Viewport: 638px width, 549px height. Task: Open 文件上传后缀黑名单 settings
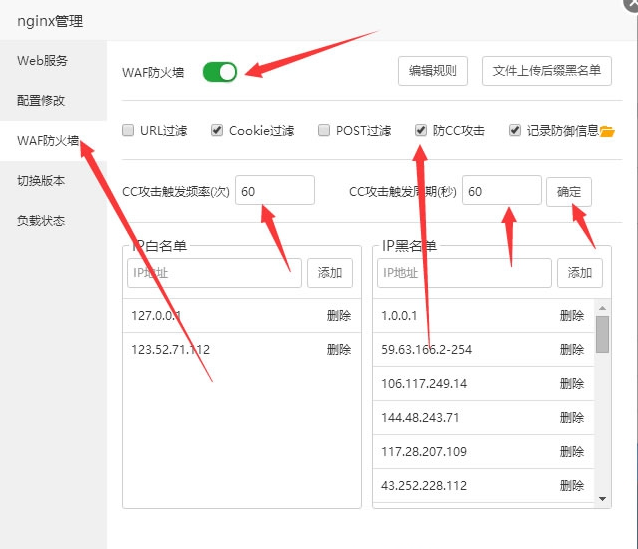[546, 70]
